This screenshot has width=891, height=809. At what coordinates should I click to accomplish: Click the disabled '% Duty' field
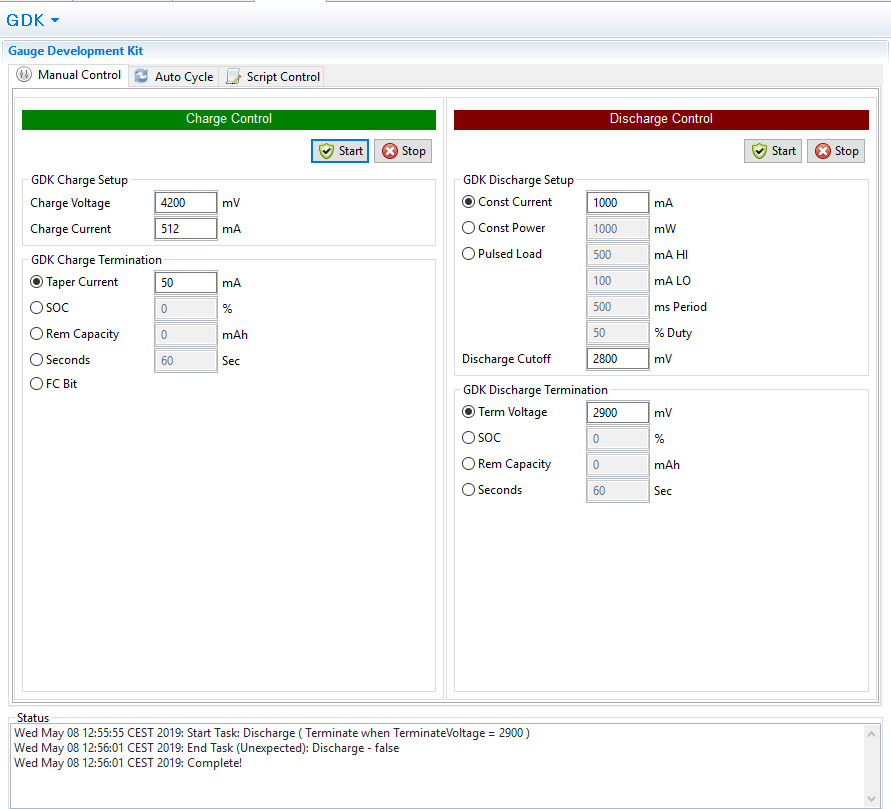point(618,333)
